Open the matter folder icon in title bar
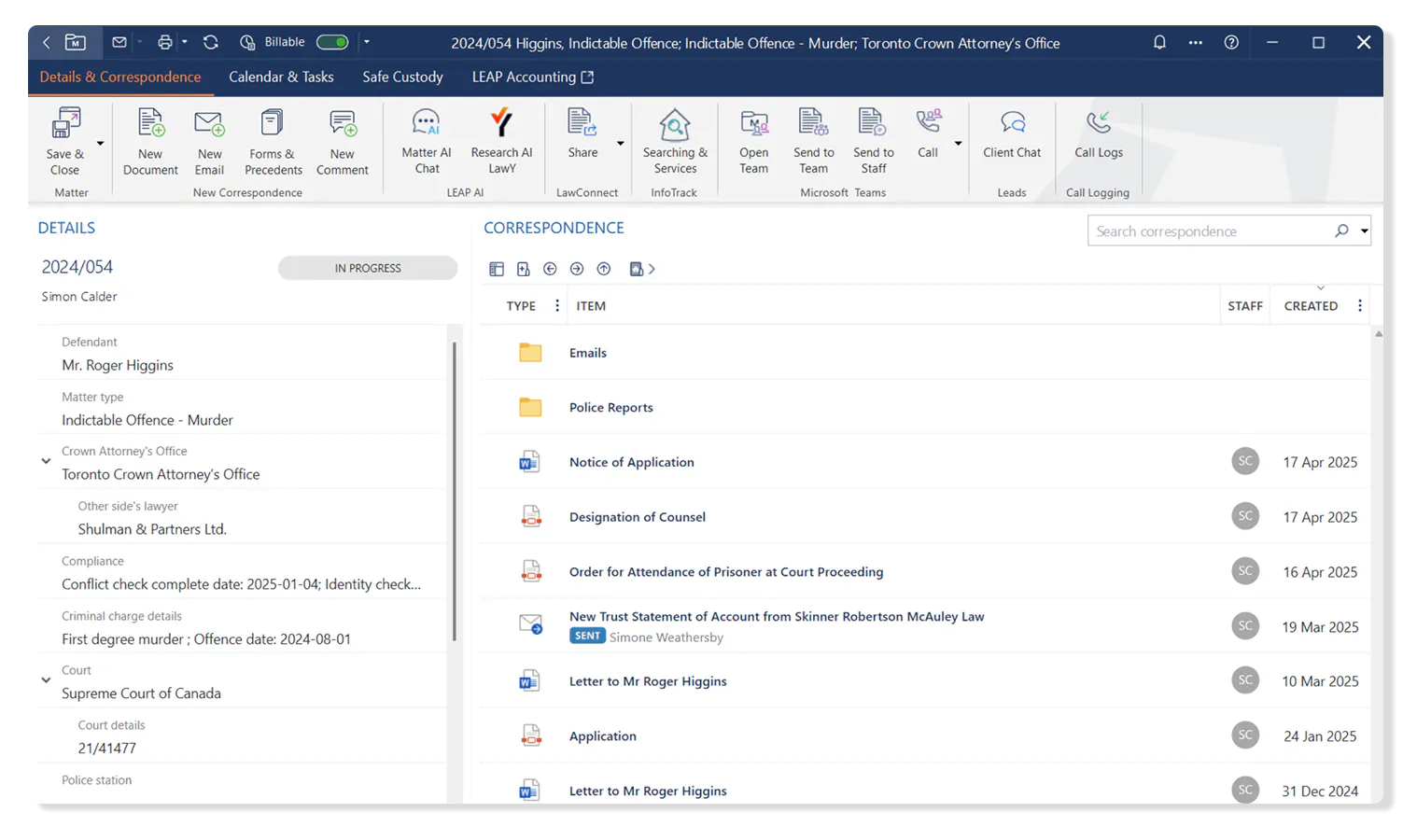The width and height of the screenshot is (1417, 840). click(76, 42)
